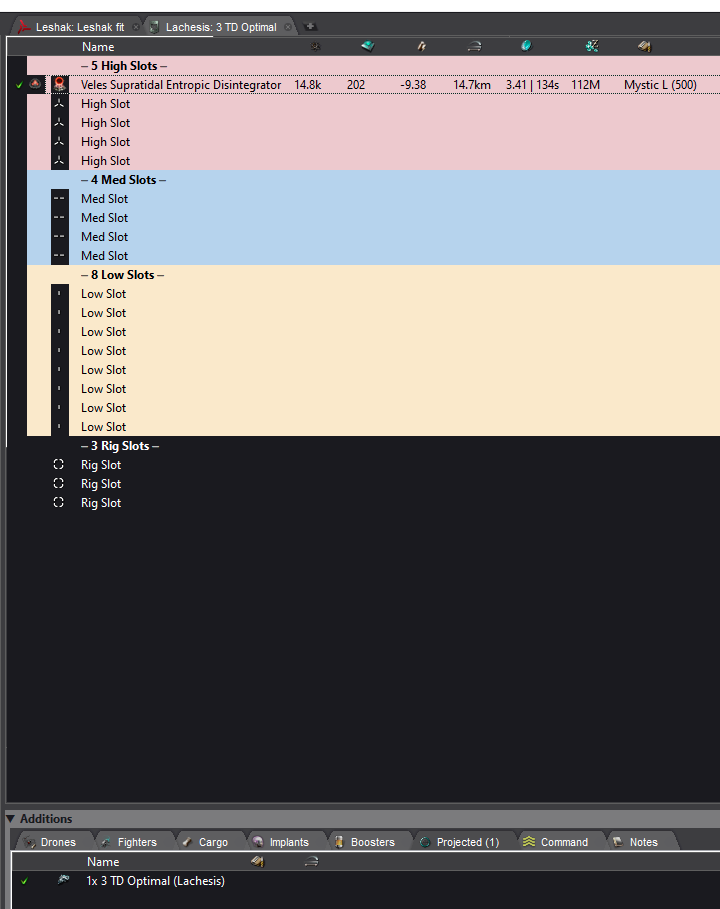Click the 112M price value

coord(586,85)
